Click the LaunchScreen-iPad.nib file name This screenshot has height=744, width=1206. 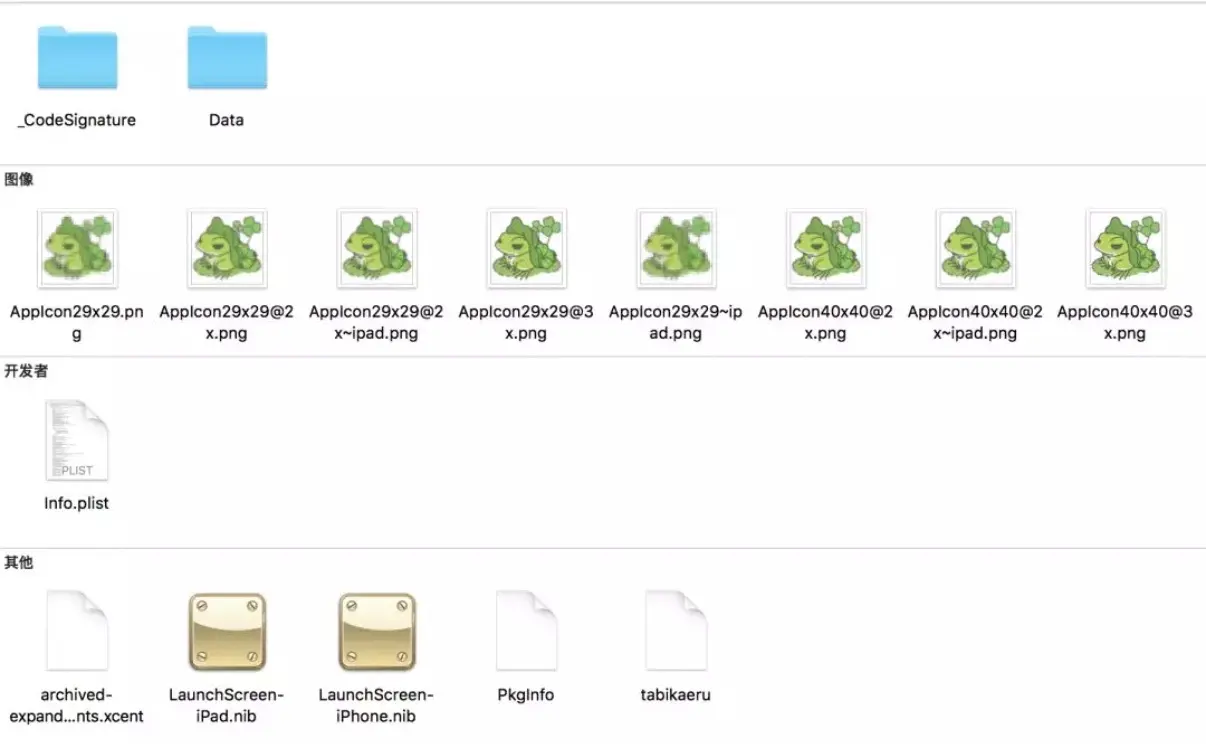pos(227,705)
